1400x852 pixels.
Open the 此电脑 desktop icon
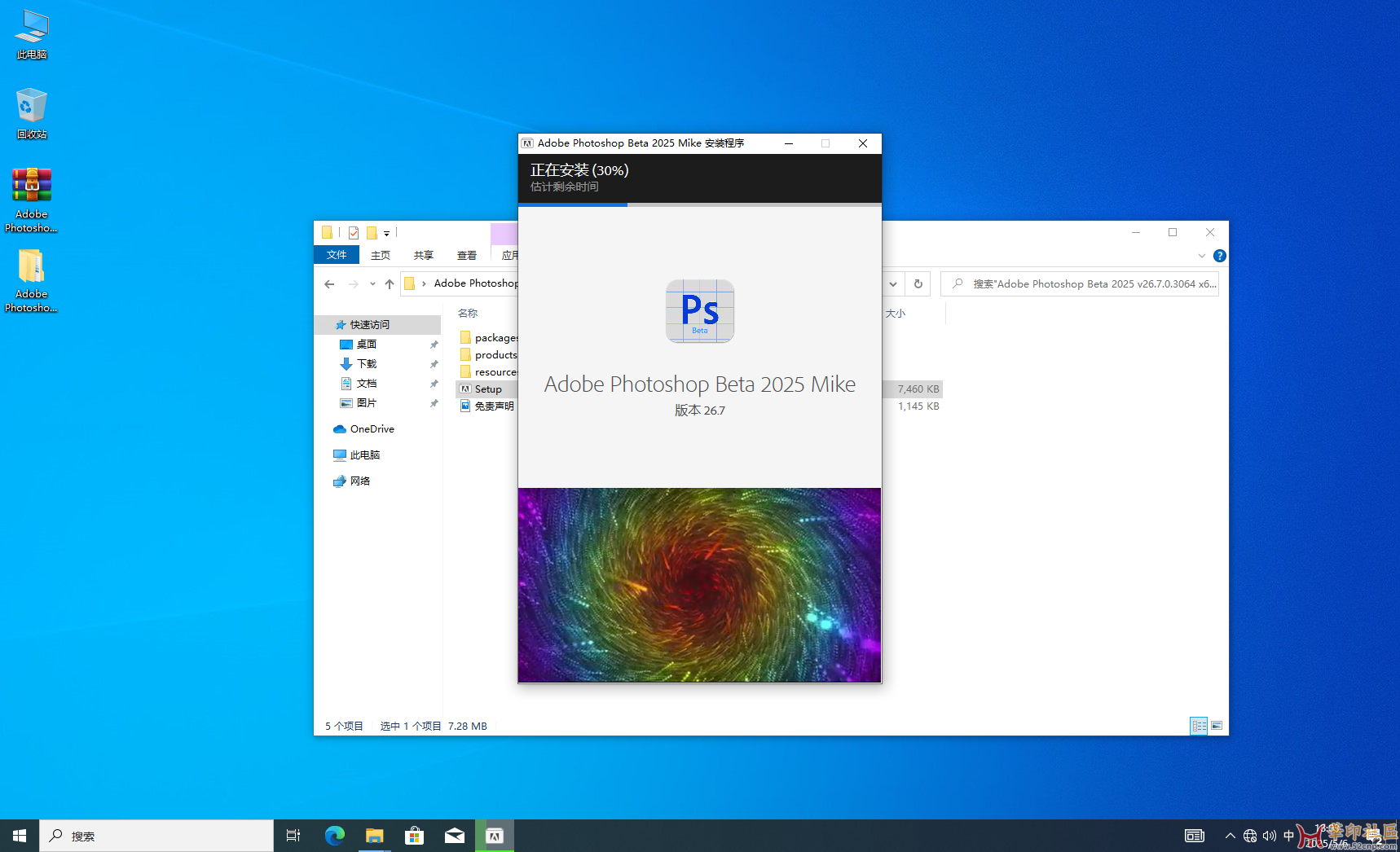pos(32,34)
